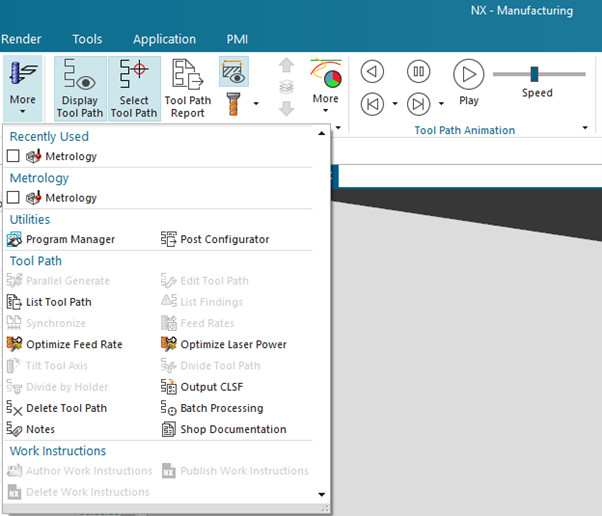Jump to next operation in animation
Viewport: 602px width, 516px height.
(418, 104)
